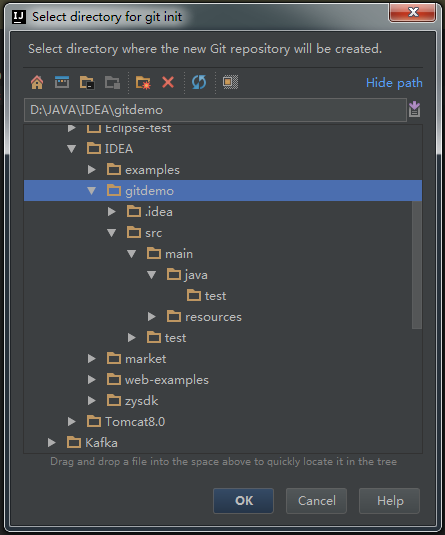445x535 pixels.
Task: Expand the resources folder
Action: coord(152,317)
